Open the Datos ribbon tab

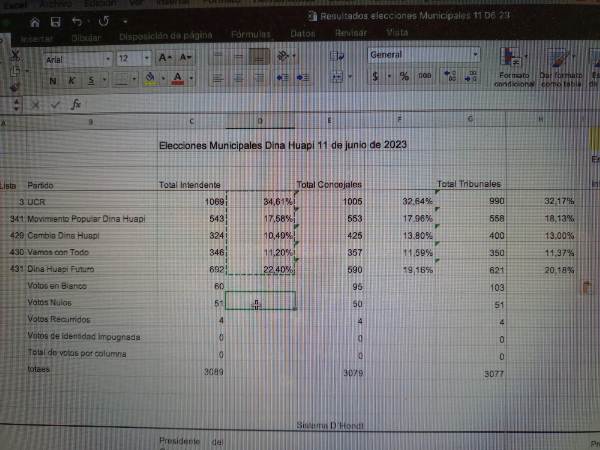coord(303,34)
